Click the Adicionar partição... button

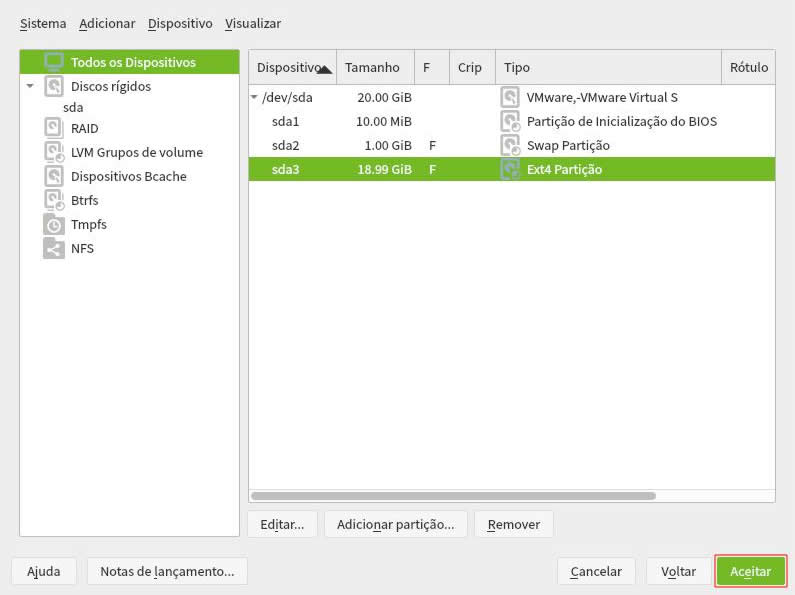point(395,524)
